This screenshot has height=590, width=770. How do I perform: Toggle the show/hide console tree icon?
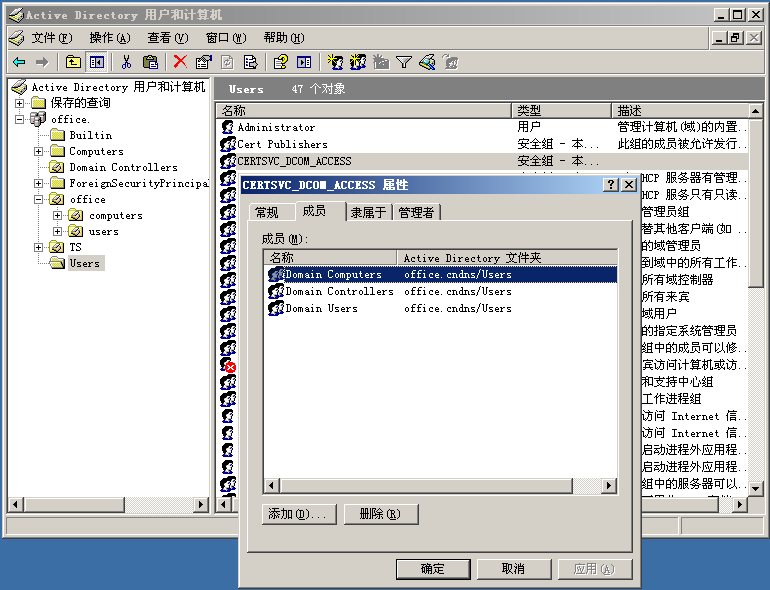[x=97, y=62]
